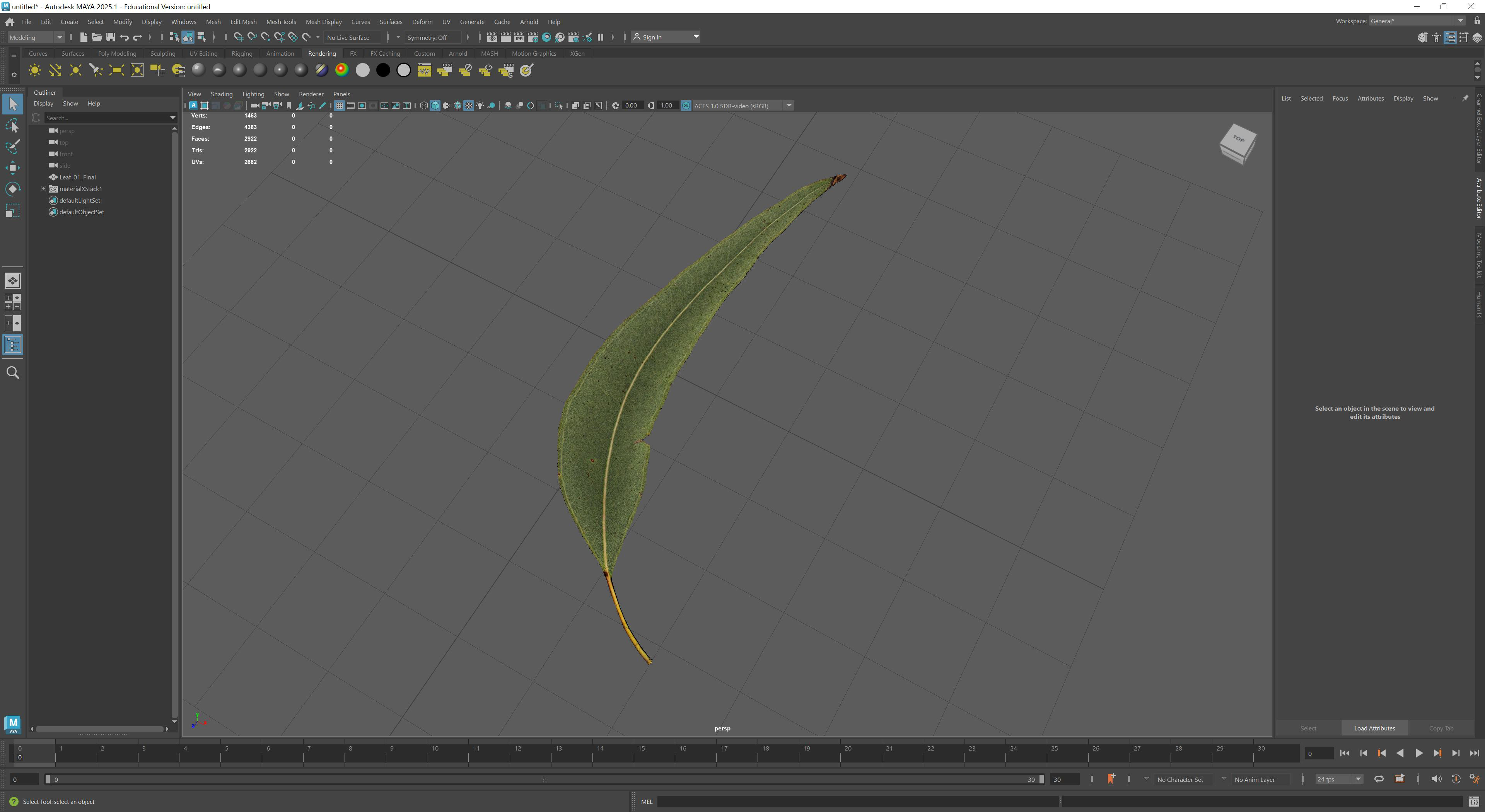Select the Rotate tool in toolbox

12,189
